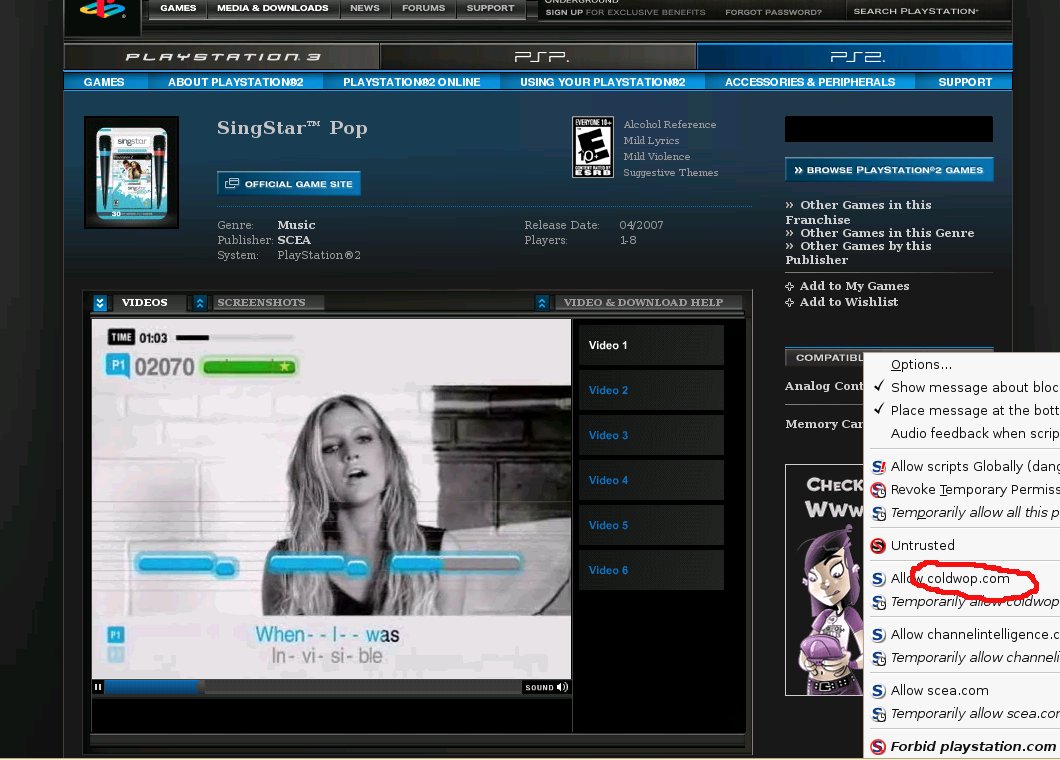Open NEWS in the top navigation

pos(364,8)
